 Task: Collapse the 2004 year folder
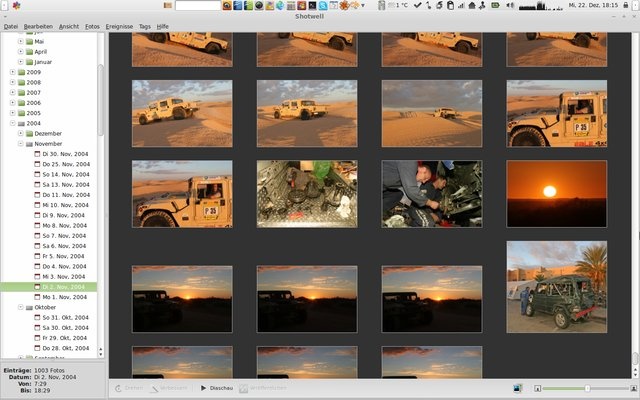[x=12, y=123]
